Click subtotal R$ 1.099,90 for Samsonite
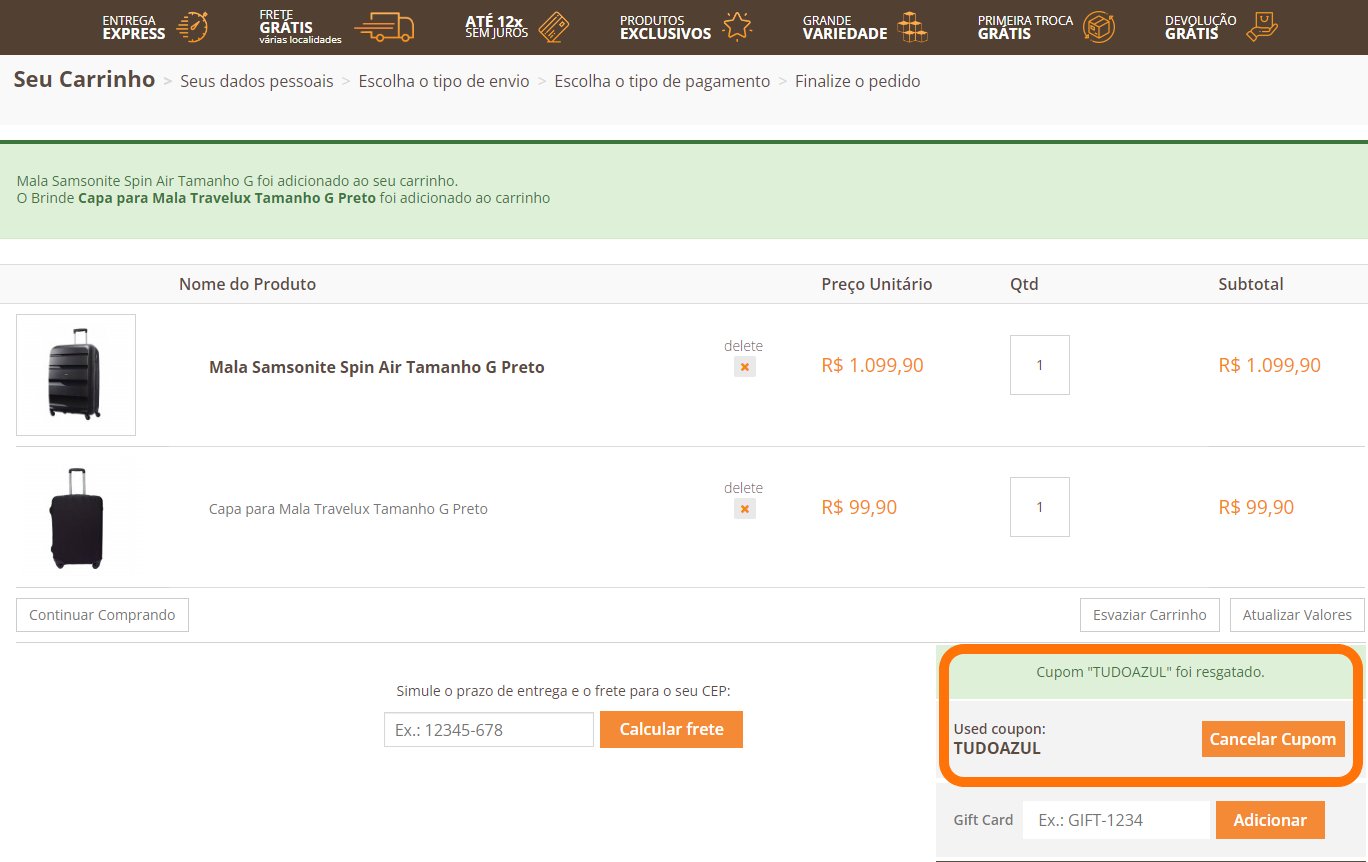The image size is (1368, 862). (x=1269, y=365)
